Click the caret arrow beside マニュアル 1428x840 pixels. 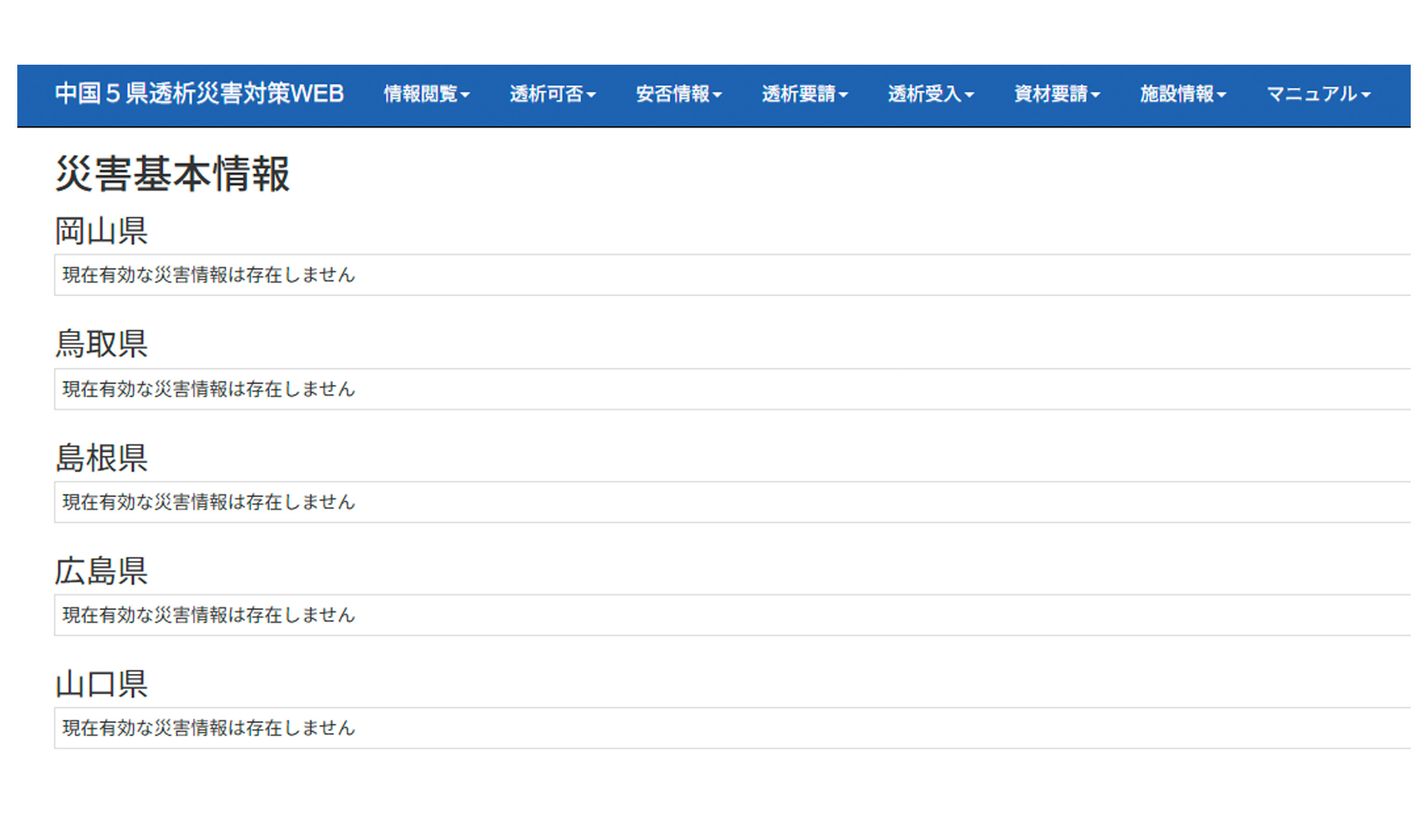1365,95
